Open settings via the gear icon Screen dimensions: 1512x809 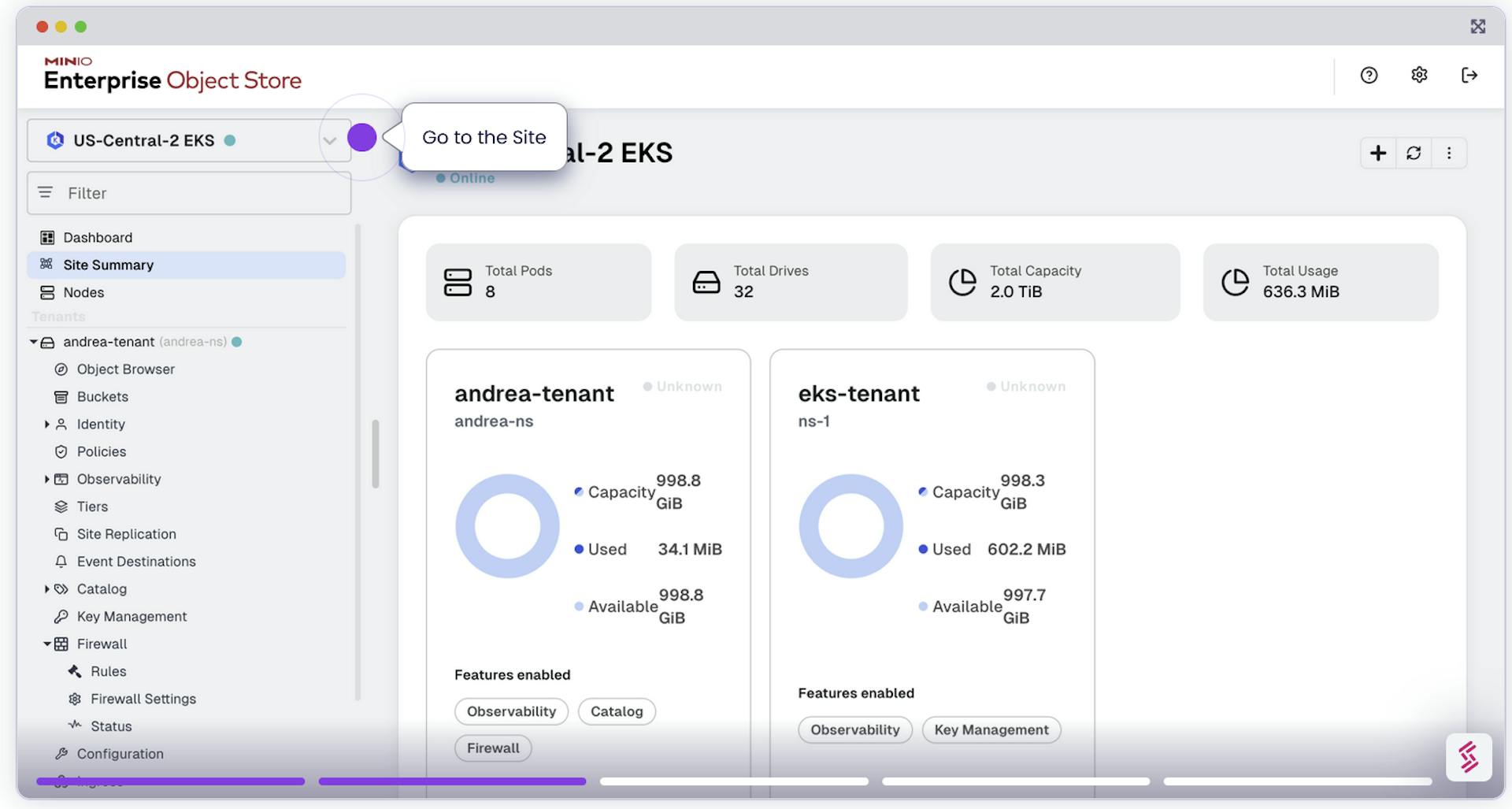(1419, 75)
